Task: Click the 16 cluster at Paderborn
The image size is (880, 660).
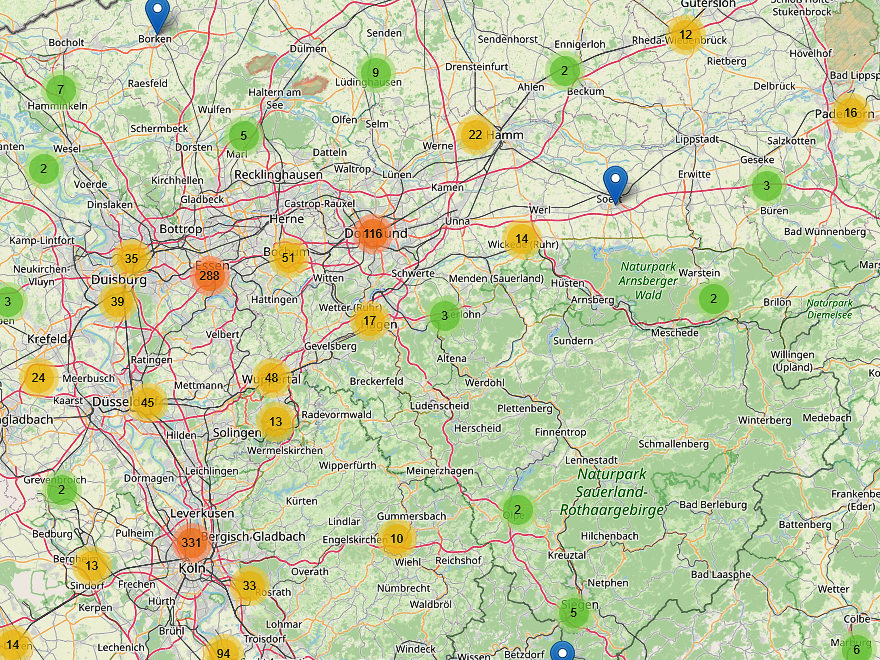Action: [x=850, y=112]
